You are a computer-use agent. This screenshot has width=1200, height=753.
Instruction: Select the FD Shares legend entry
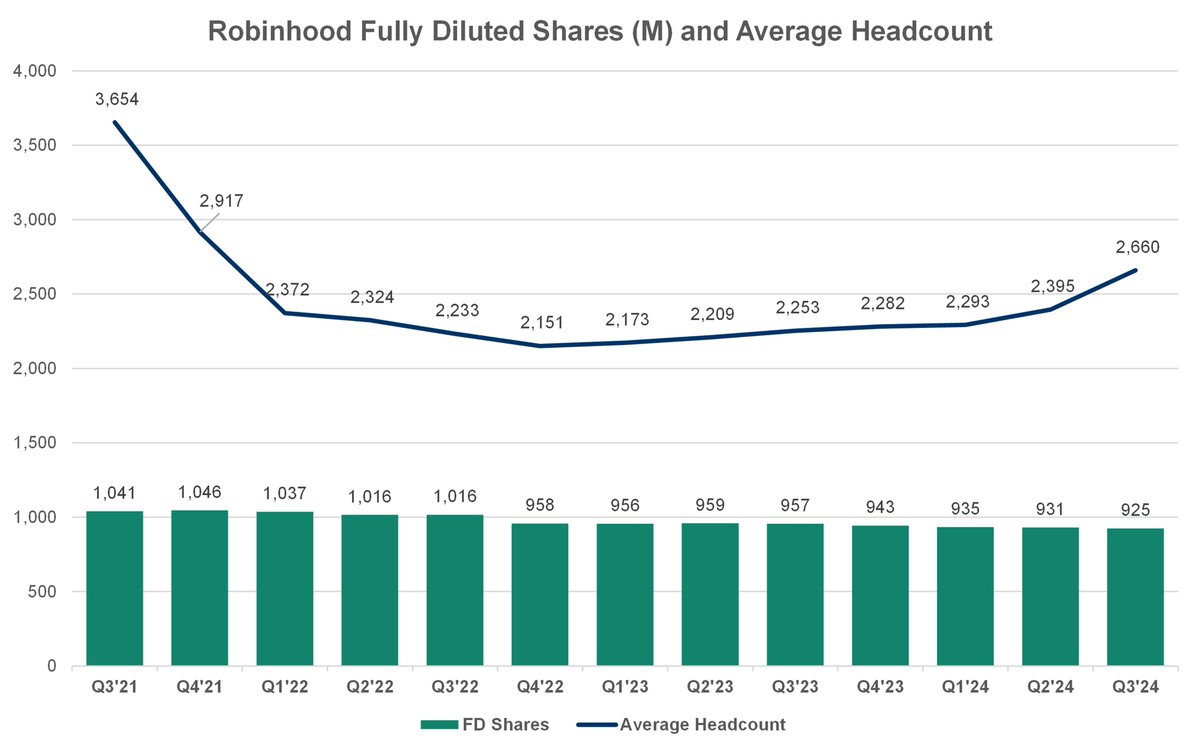click(485, 725)
